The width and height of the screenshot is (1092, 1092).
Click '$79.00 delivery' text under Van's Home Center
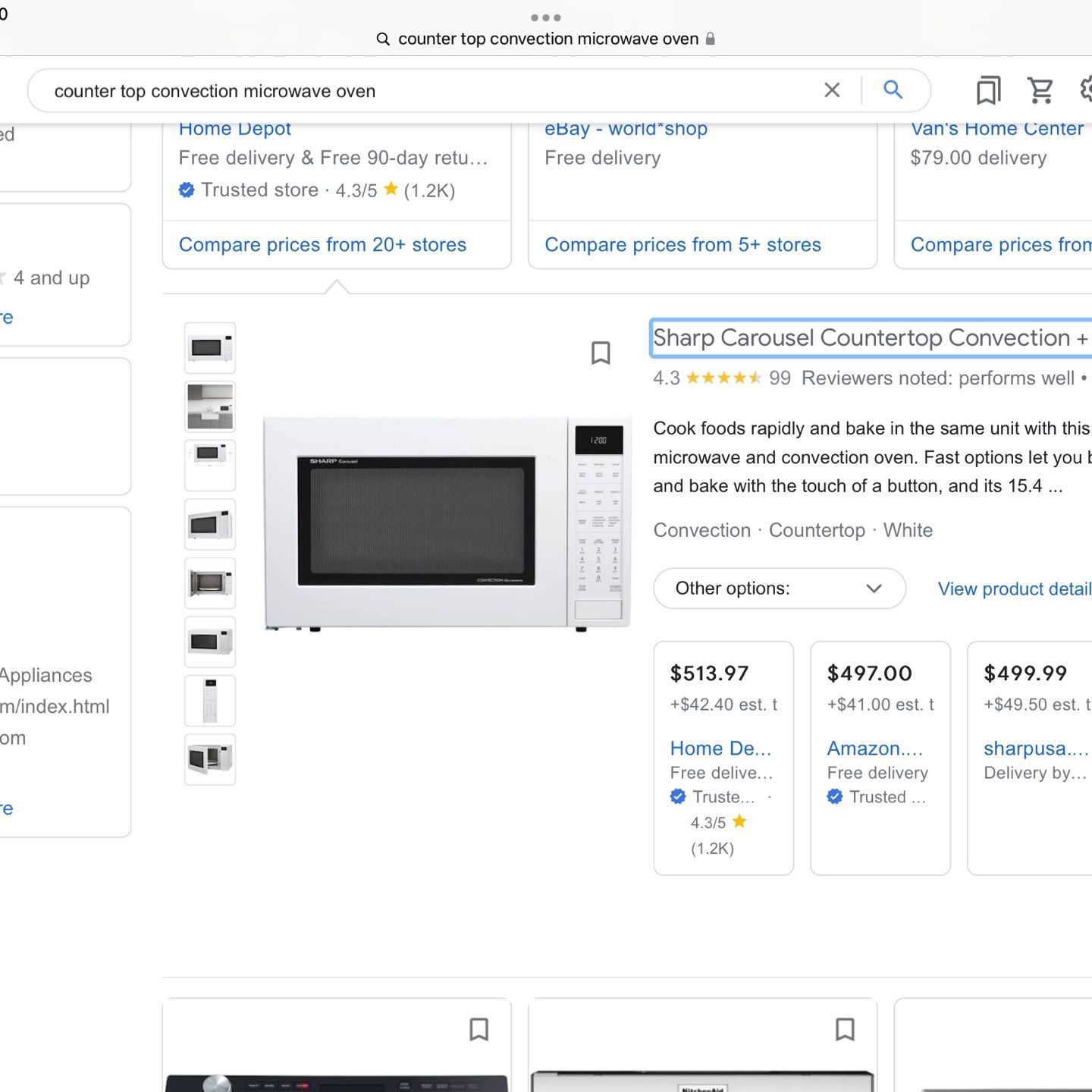[x=978, y=158]
